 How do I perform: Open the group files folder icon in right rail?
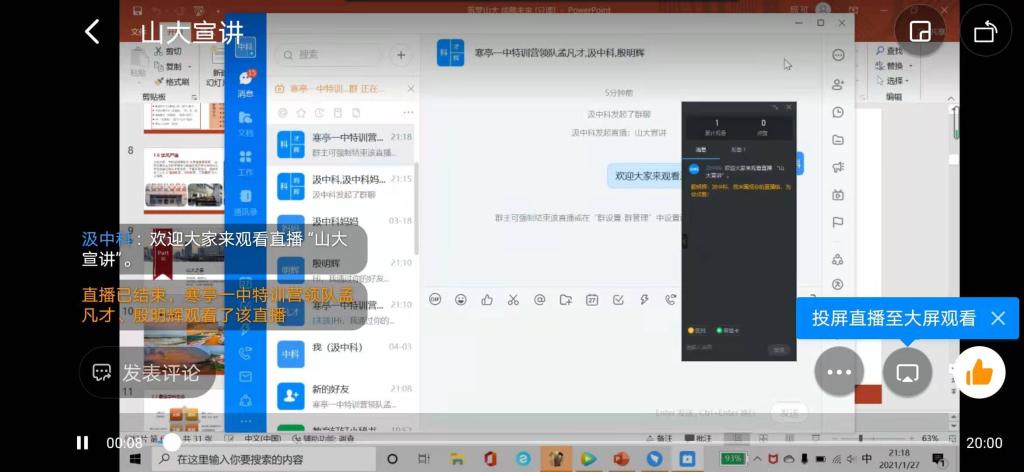pos(839,140)
